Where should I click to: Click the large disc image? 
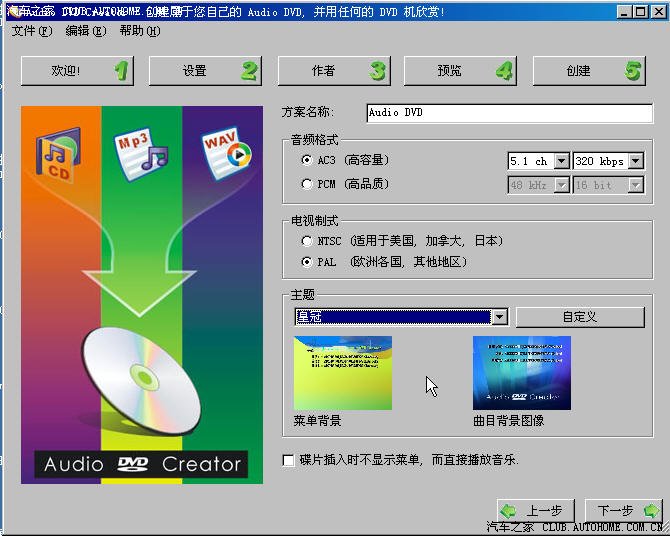(142, 375)
